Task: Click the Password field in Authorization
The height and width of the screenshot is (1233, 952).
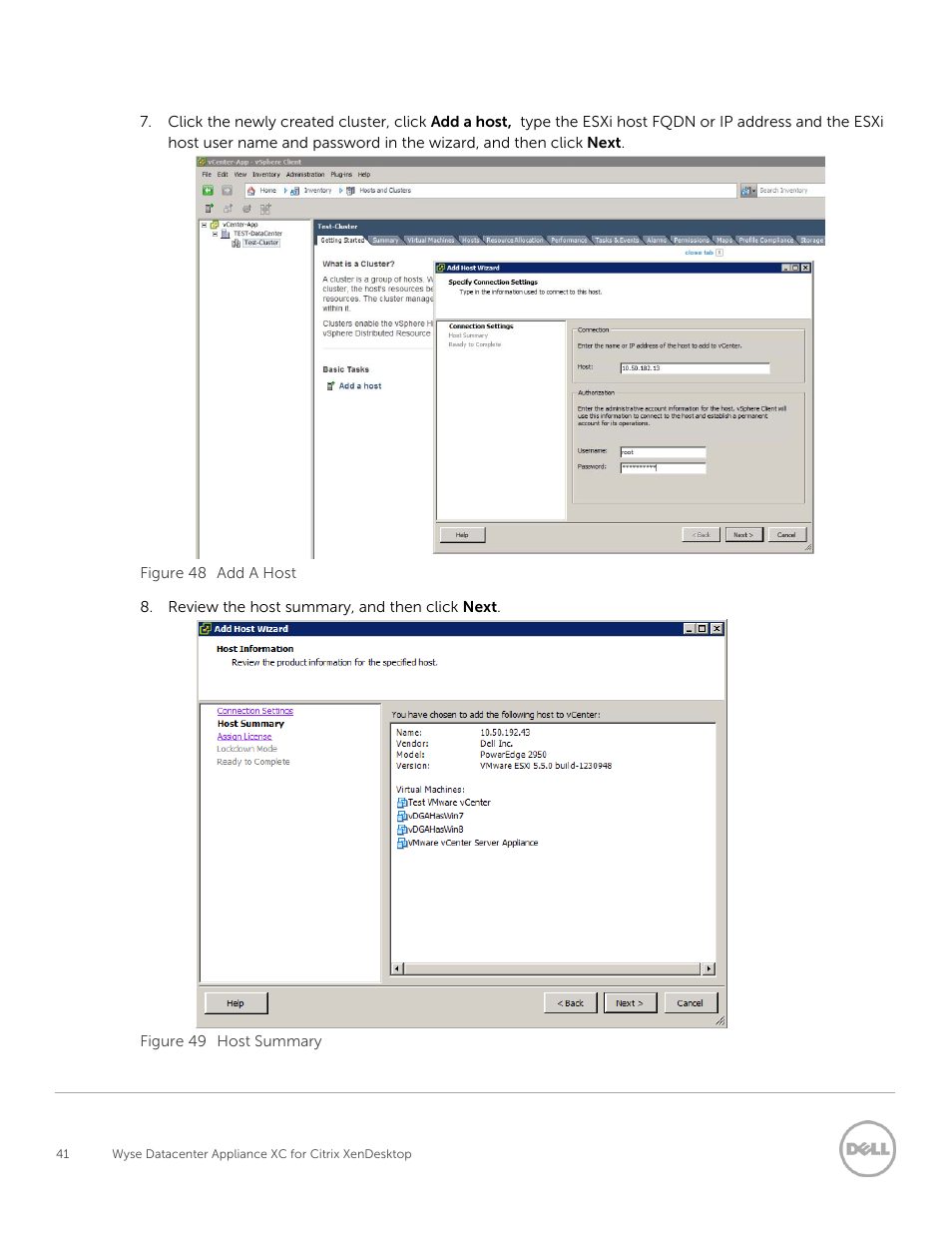Action: 663,467
